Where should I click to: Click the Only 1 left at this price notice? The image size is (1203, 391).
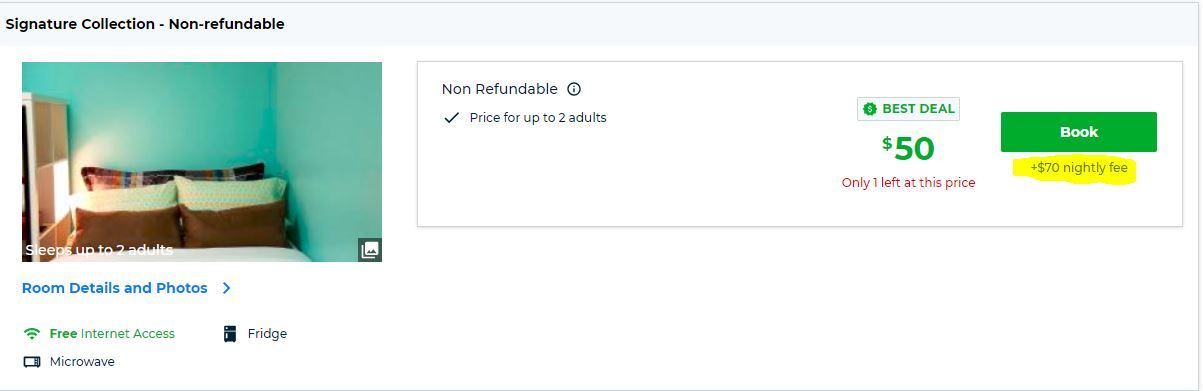coord(908,183)
